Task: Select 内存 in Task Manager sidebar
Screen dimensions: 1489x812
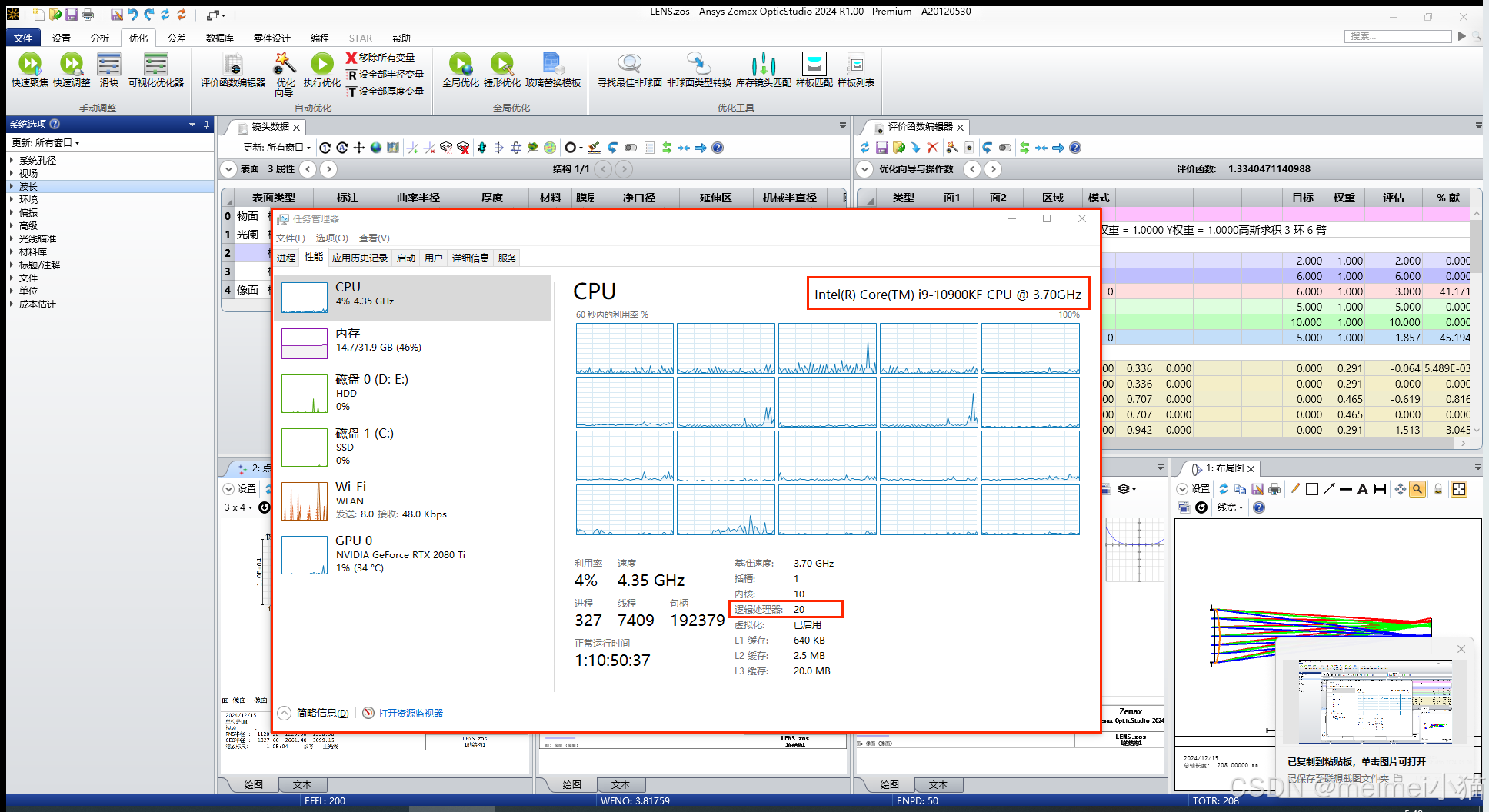Action: pos(413,343)
